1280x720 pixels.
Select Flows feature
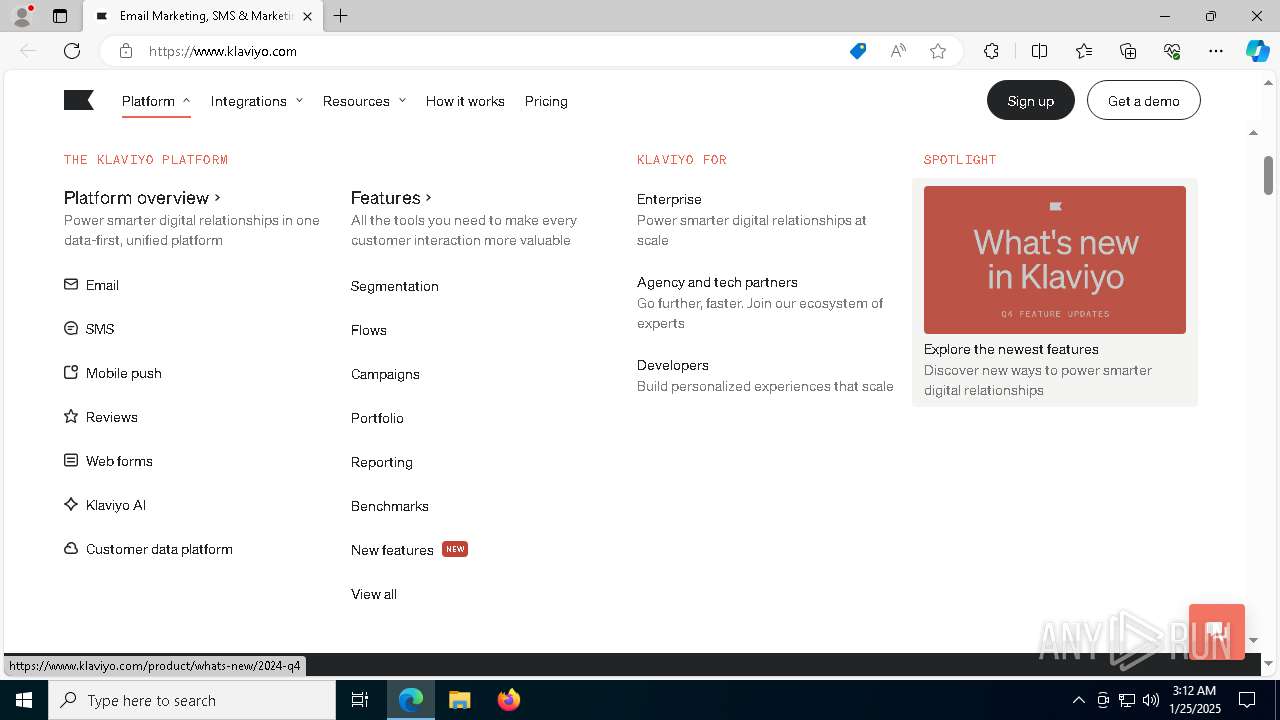pos(369,330)
